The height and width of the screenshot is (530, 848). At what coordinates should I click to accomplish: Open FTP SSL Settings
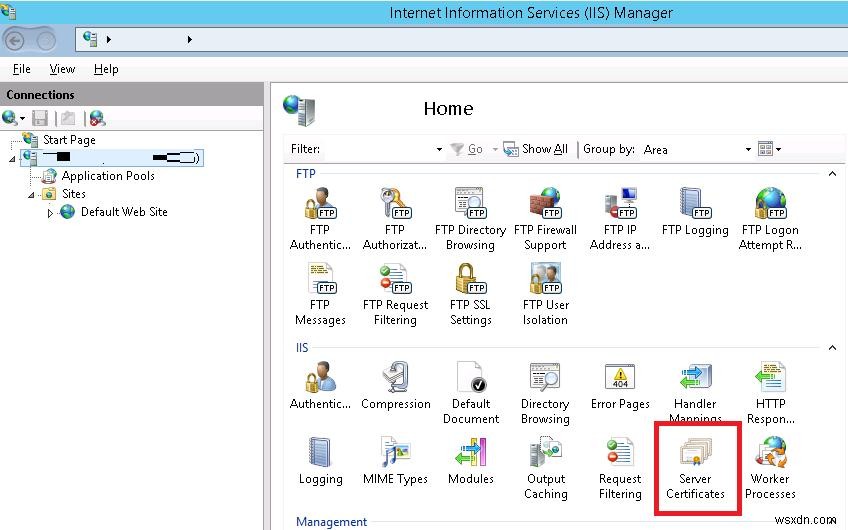coord(471,294)
